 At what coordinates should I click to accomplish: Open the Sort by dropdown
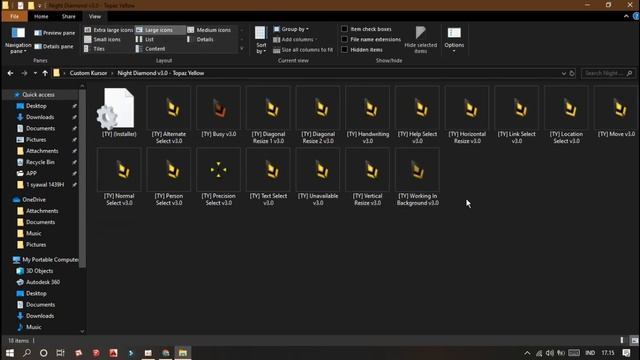point(261,40)
